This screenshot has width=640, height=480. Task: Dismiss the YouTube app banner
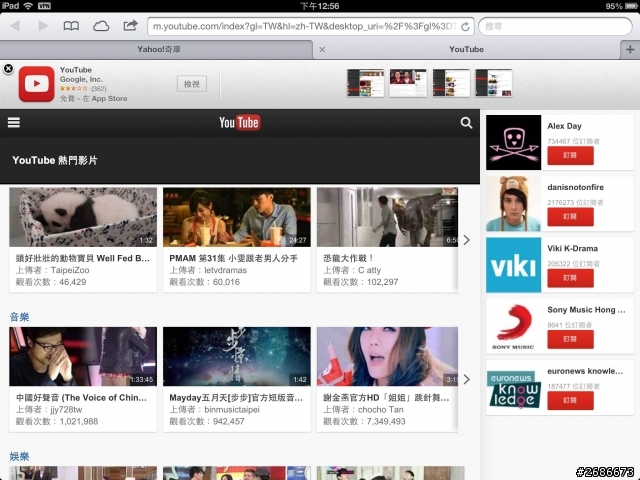click(x=8, y=69)
